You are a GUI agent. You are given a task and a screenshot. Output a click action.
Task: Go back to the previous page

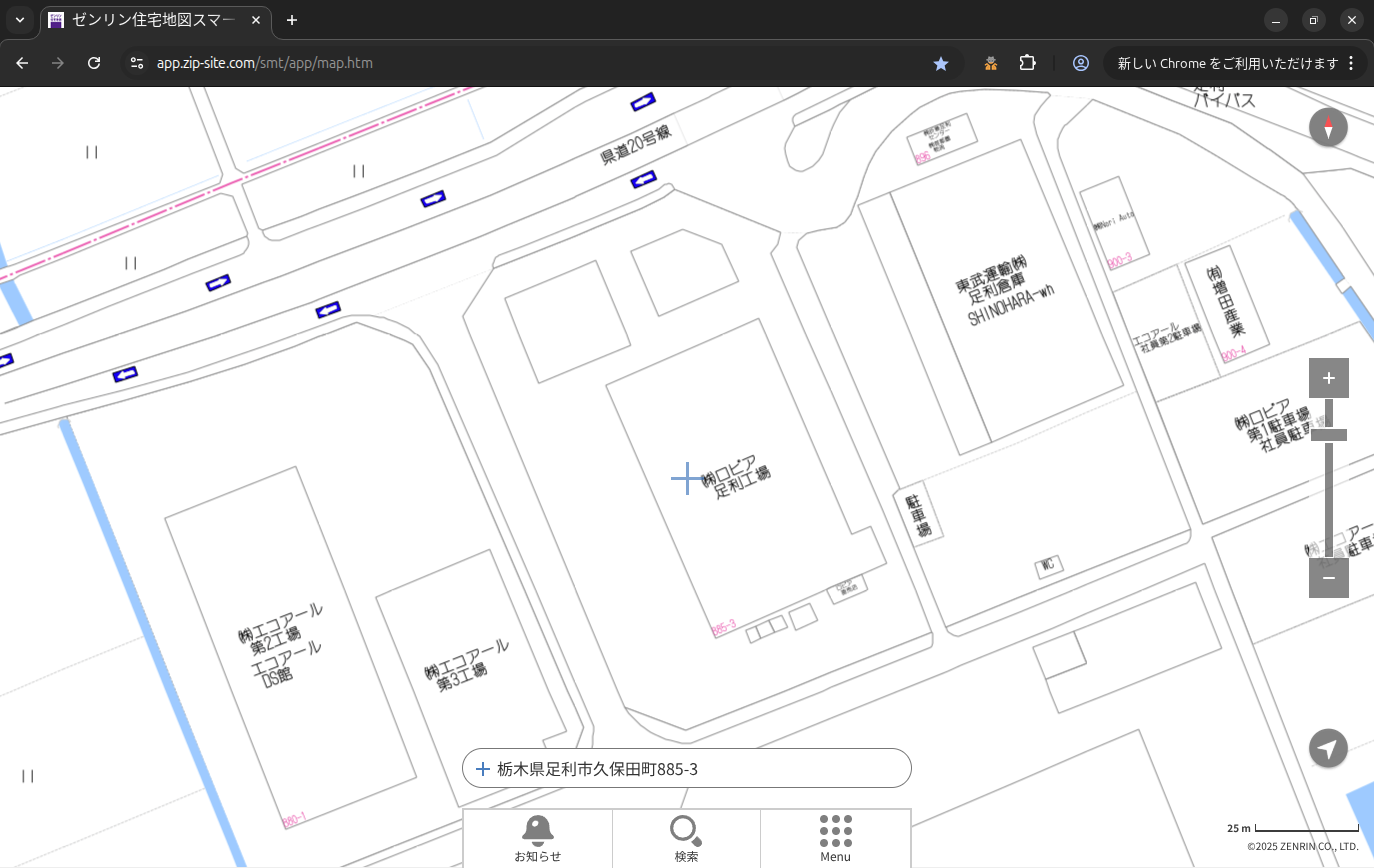[22, 63]
